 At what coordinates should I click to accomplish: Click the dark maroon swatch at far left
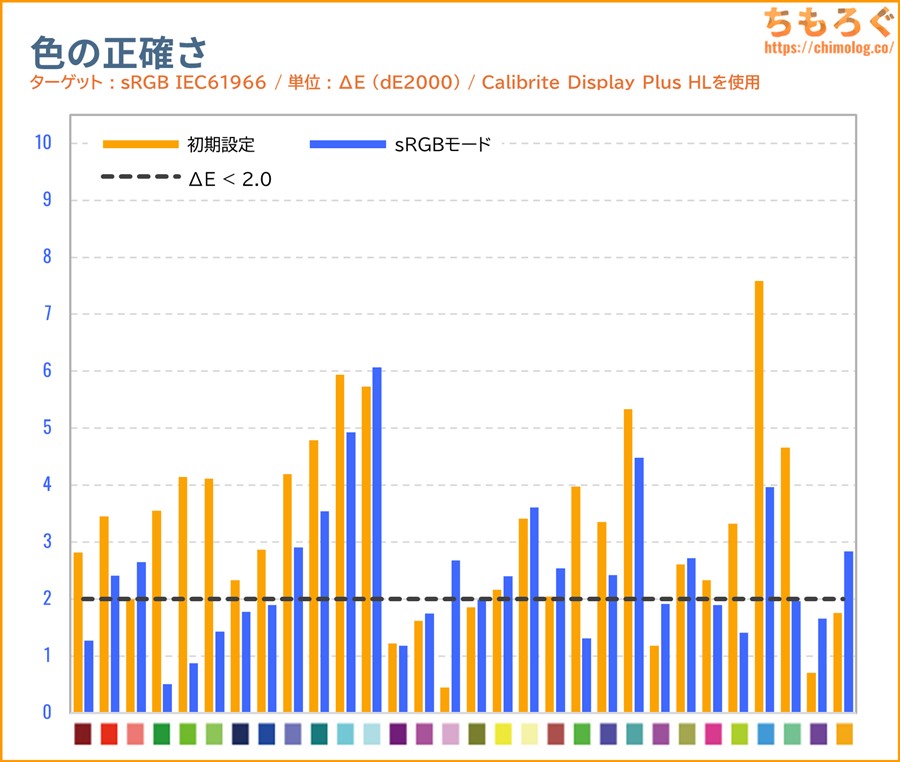click(x=83, y=735)
